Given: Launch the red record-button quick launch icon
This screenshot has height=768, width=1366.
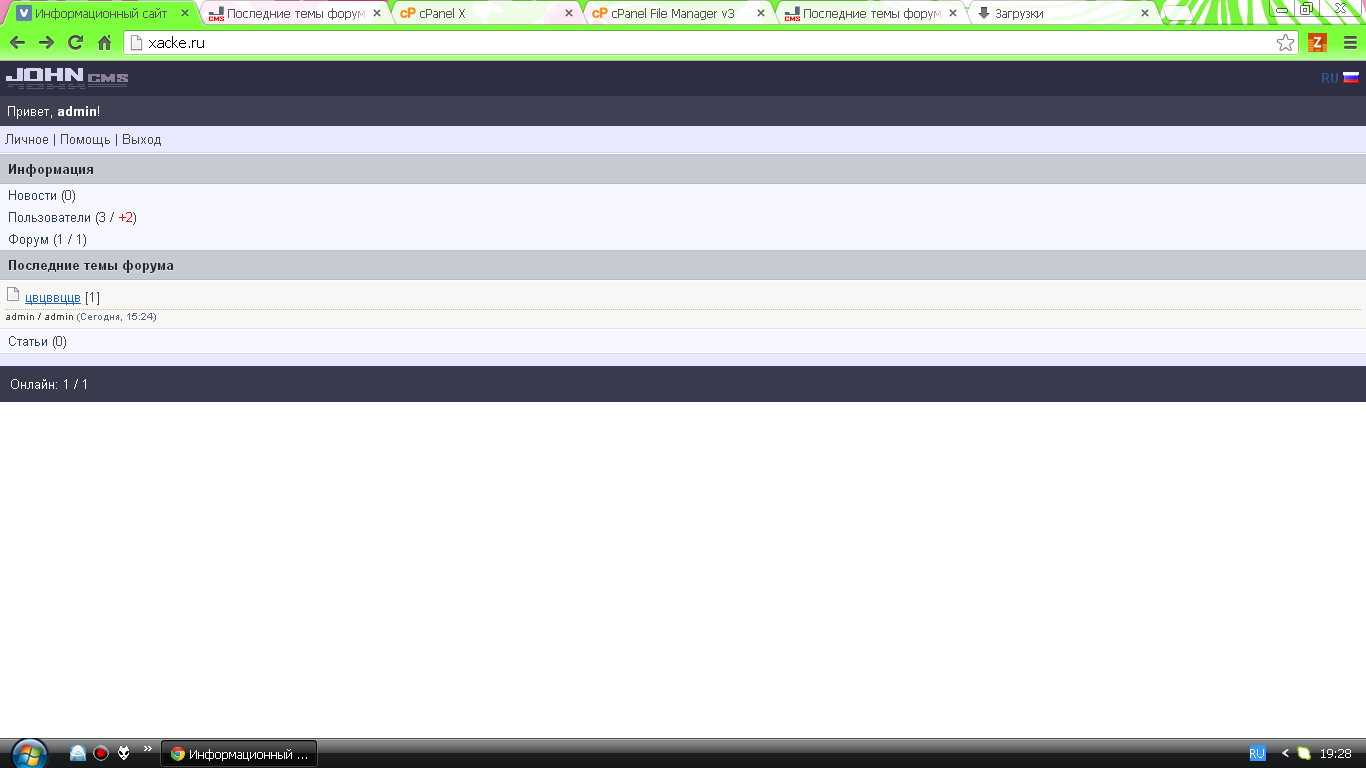Looking at the screenshot, I should 101,753.
